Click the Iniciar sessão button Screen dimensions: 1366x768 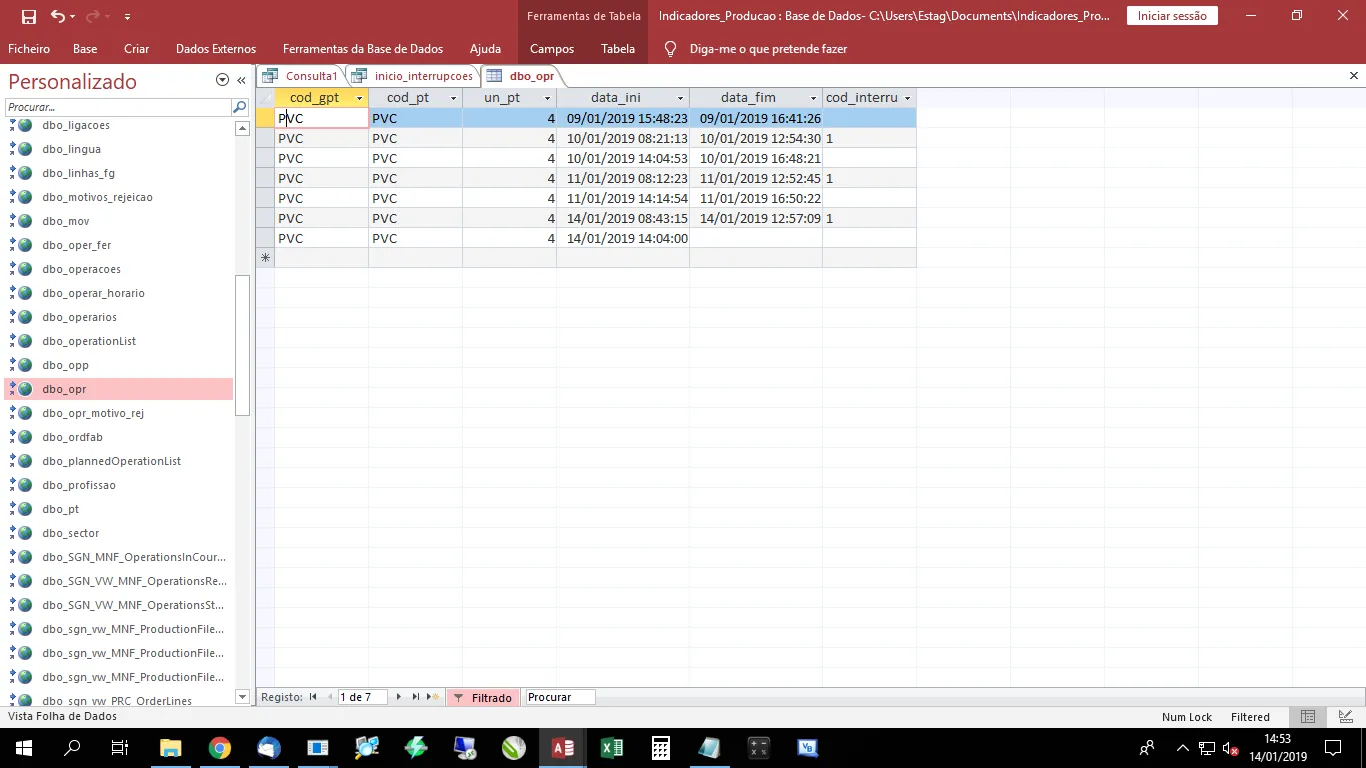[x=1172, y=16]
